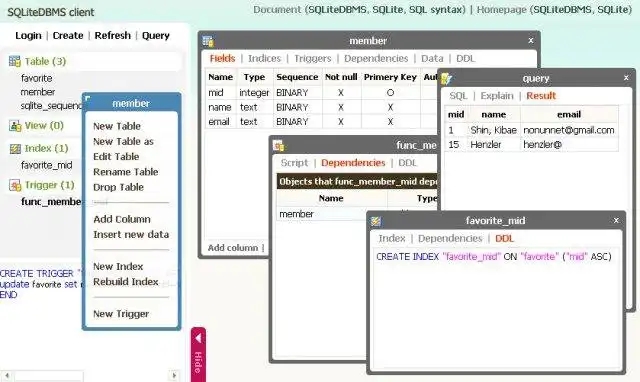Image resolution: width=640 pixels, height=382 pixels.
Task: Click the arrow icon on pink Hide panel
Action: click(198, 338)
